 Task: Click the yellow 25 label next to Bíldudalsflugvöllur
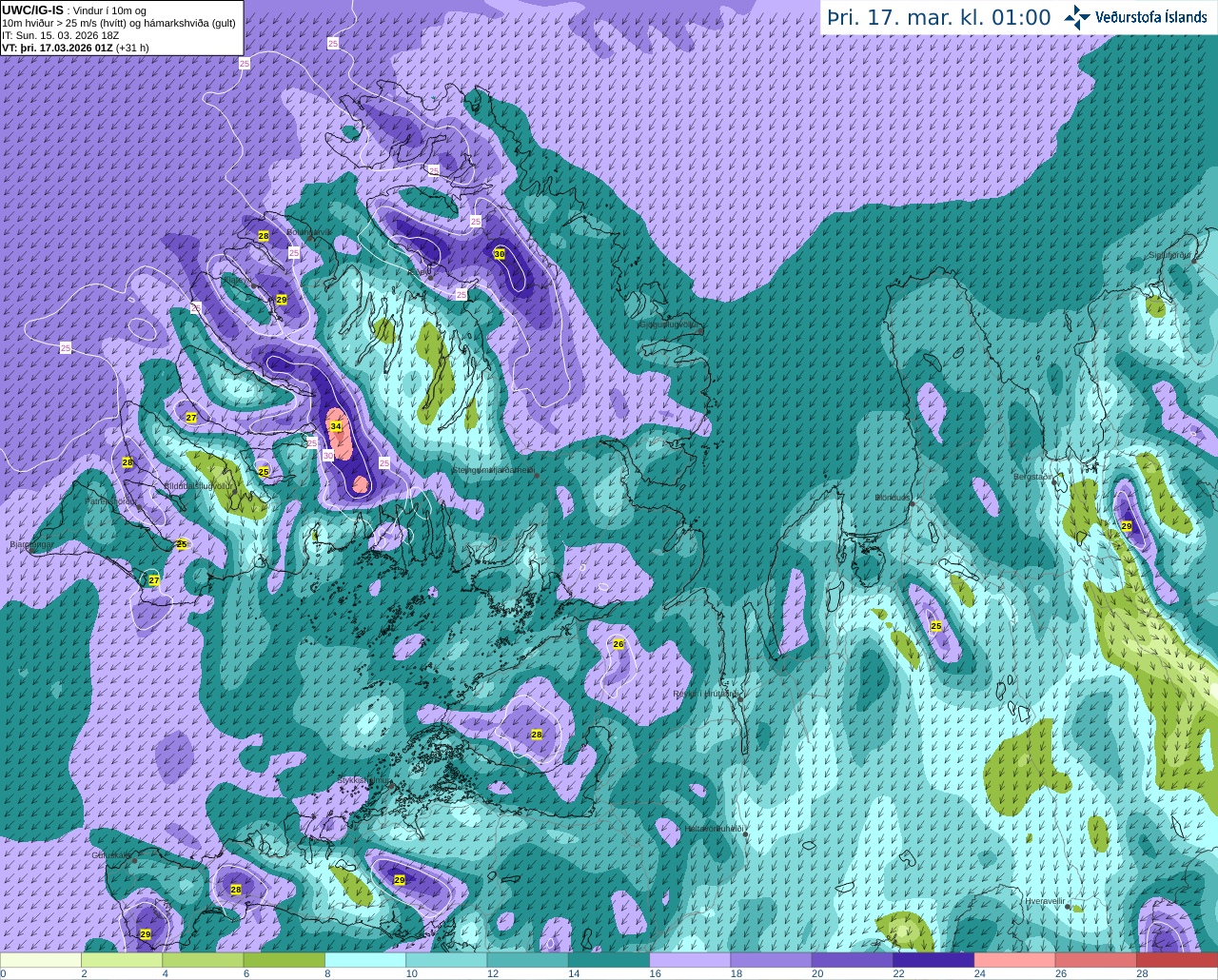[264, 472]
